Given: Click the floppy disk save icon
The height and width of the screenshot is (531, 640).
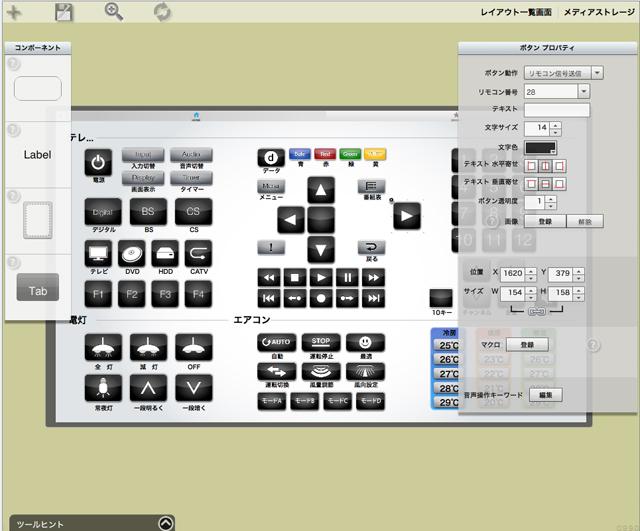Looking at the screenshot, I should pyautogui.click(x=64, y=12).
